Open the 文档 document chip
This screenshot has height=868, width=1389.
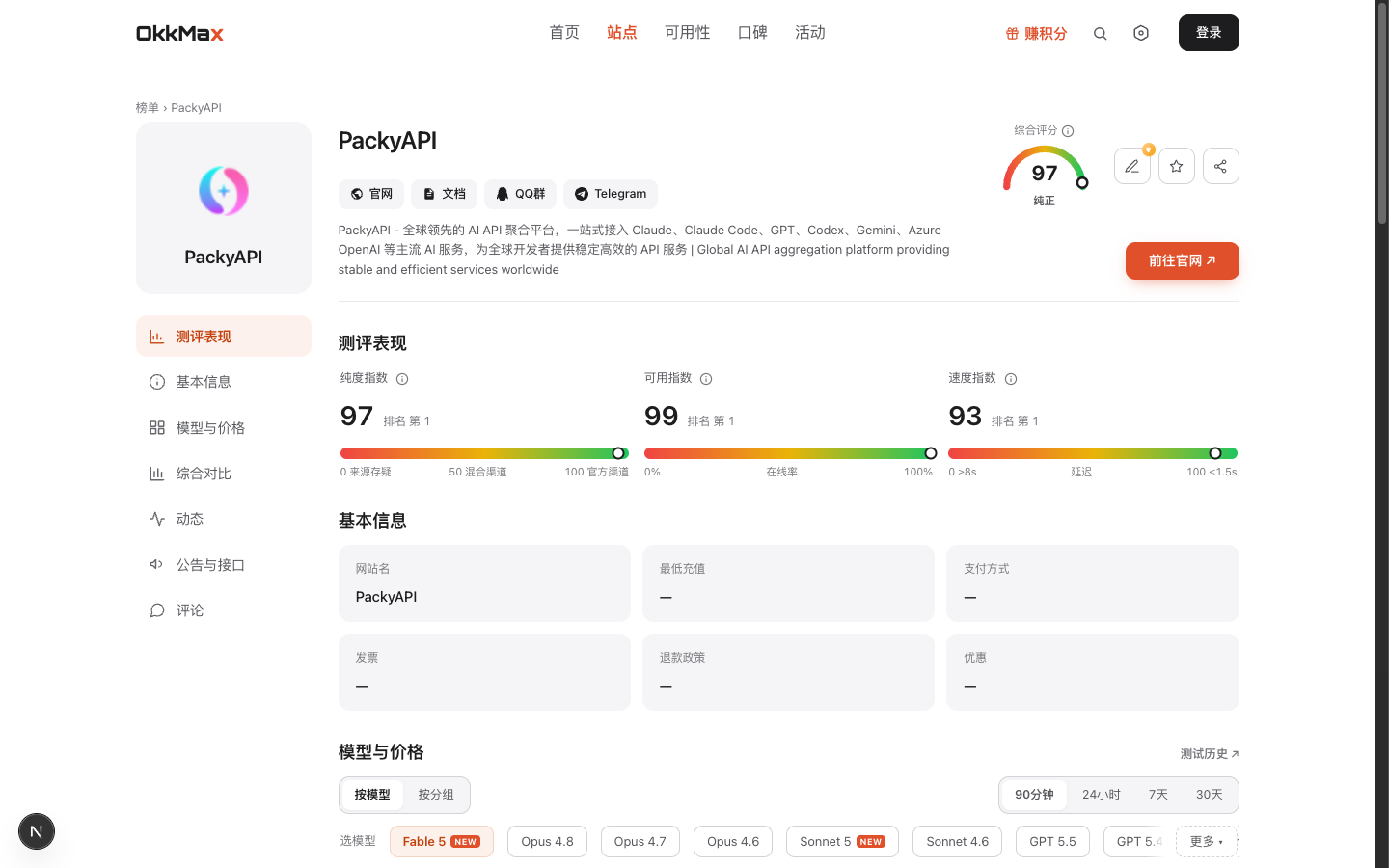(445, 194)
